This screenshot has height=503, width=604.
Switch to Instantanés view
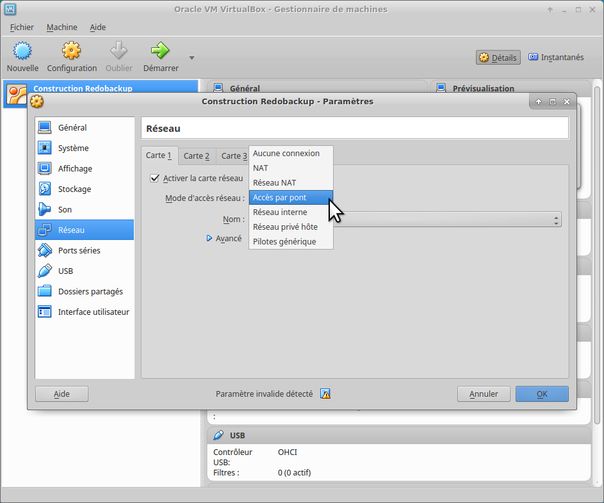coord(555,57)
